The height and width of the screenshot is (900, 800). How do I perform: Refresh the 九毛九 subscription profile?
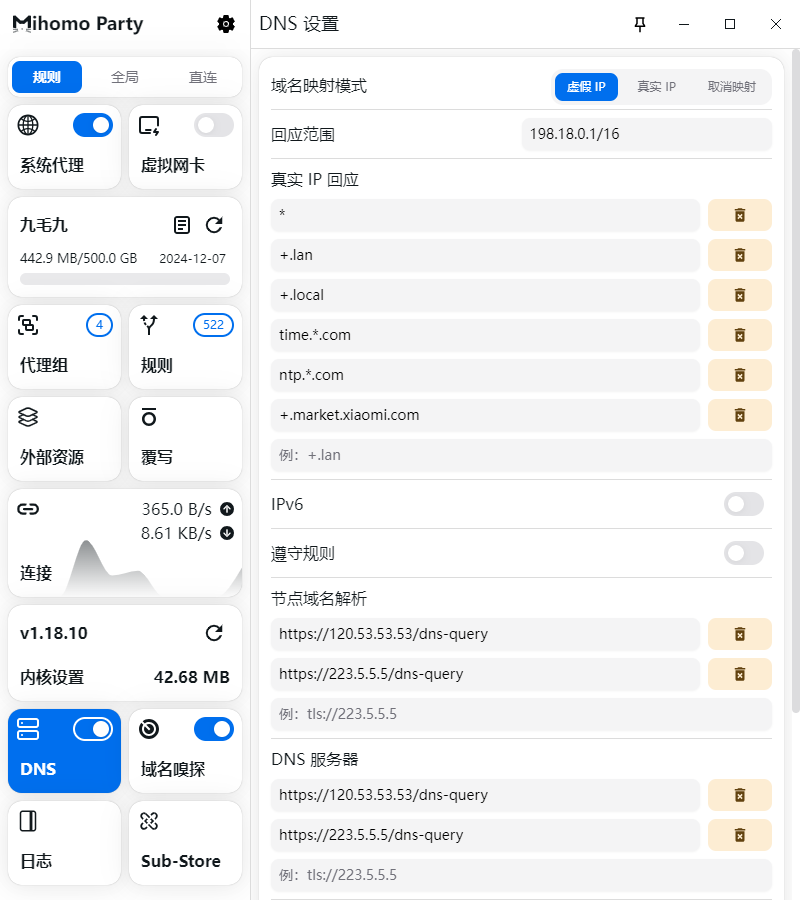214,225
